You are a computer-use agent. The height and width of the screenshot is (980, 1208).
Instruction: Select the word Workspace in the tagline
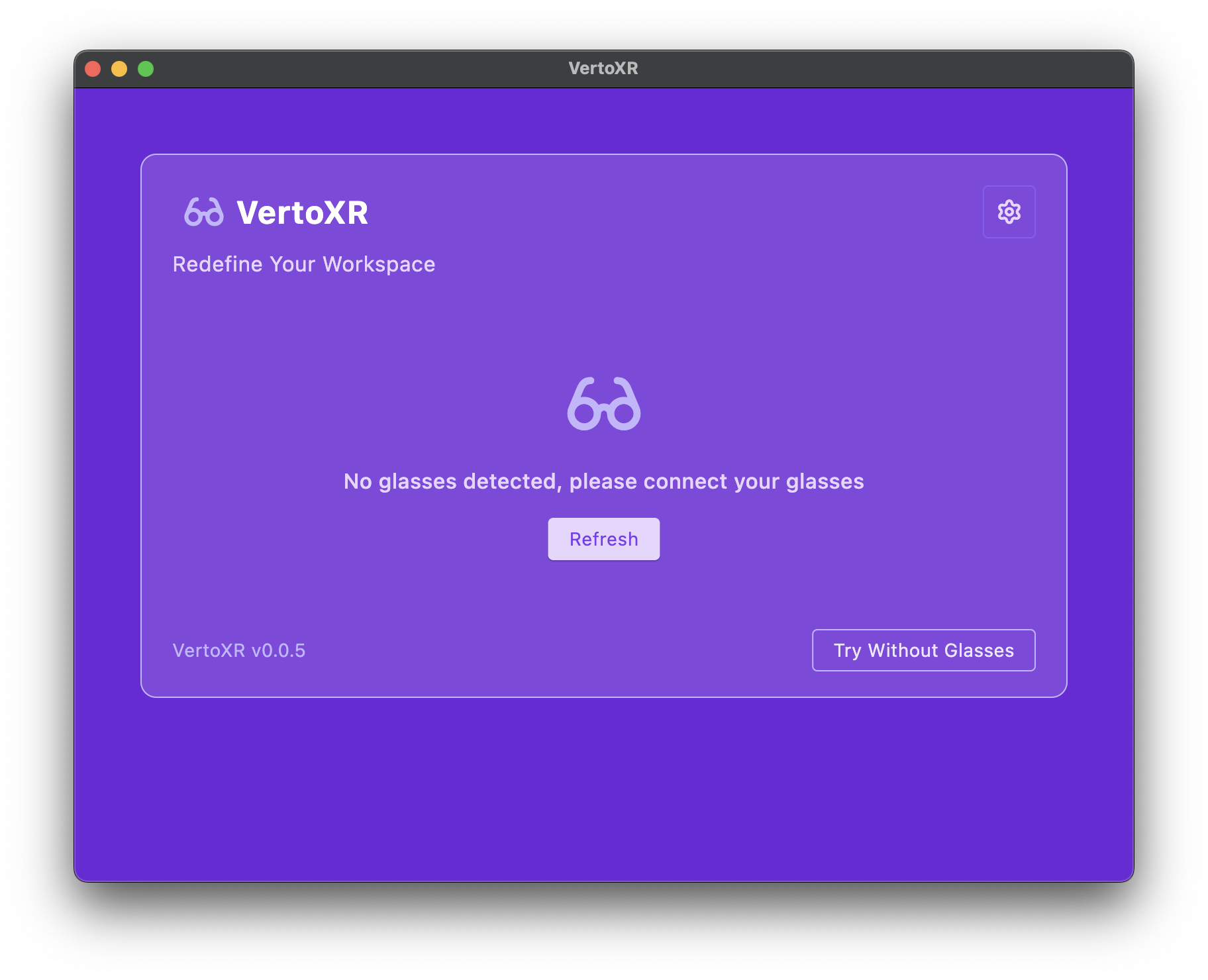tap(379, 264)
